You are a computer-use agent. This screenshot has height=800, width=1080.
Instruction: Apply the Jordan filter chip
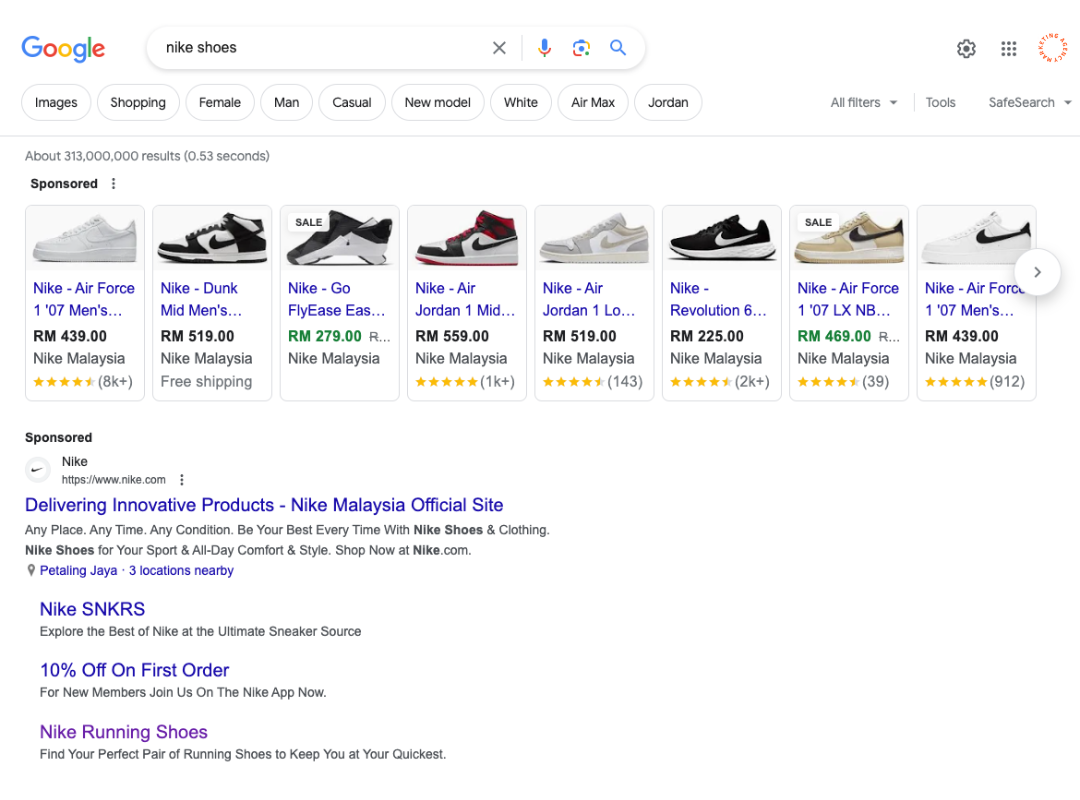click(x=668, y=103)
